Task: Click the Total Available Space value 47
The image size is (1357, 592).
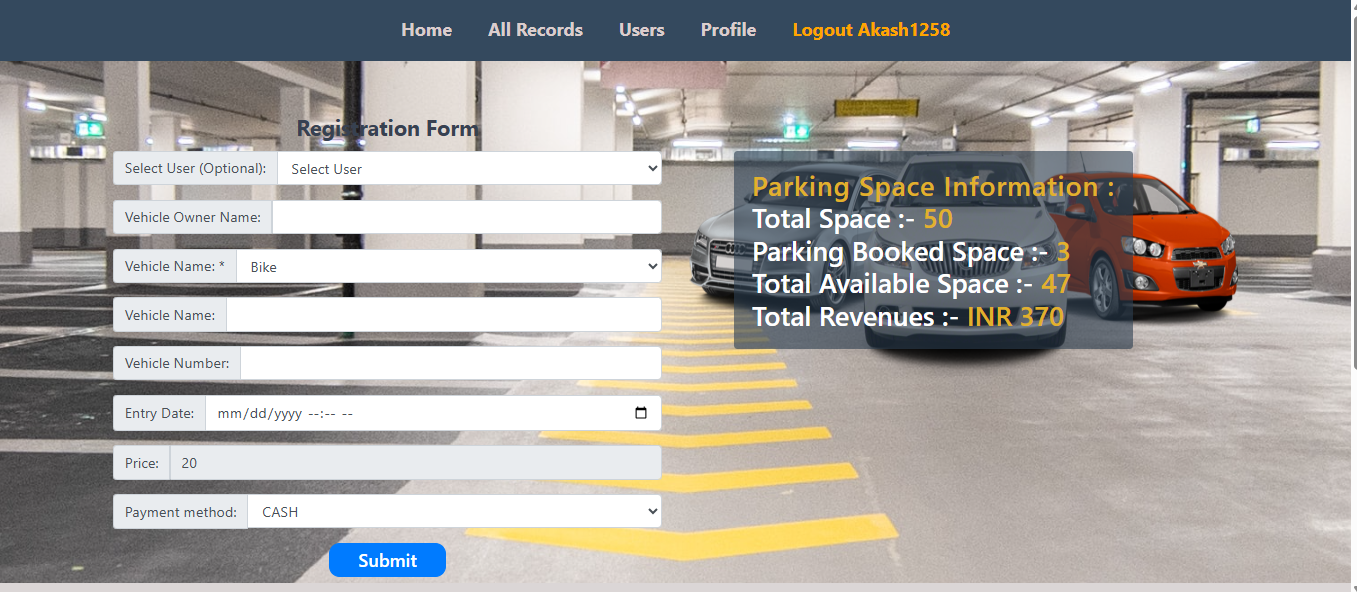Action: pyautogui.click(x=1055, y=285)
